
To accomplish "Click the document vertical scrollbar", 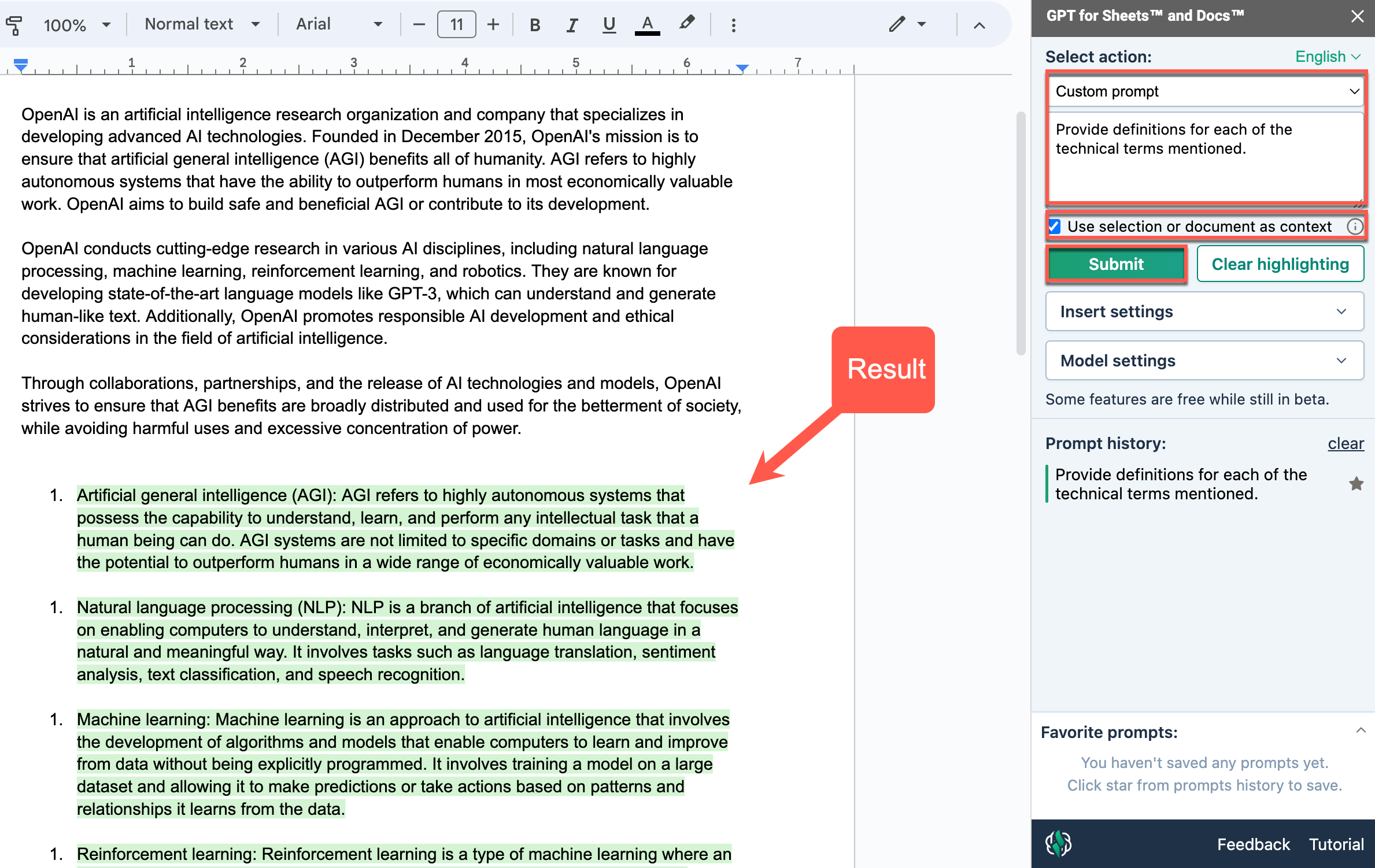I will [1021, 233].
